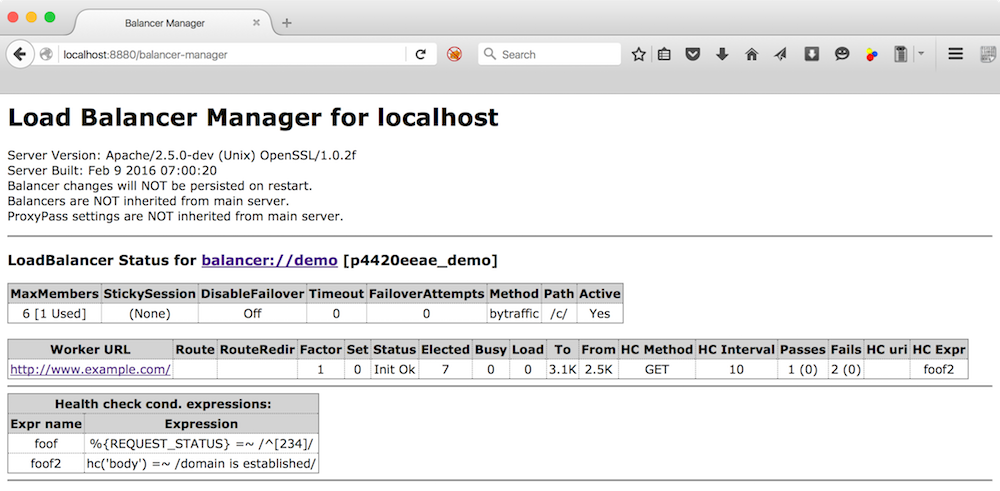
Task: Expand the dropdown arrow beside clipboard icon
Action: 921,54
